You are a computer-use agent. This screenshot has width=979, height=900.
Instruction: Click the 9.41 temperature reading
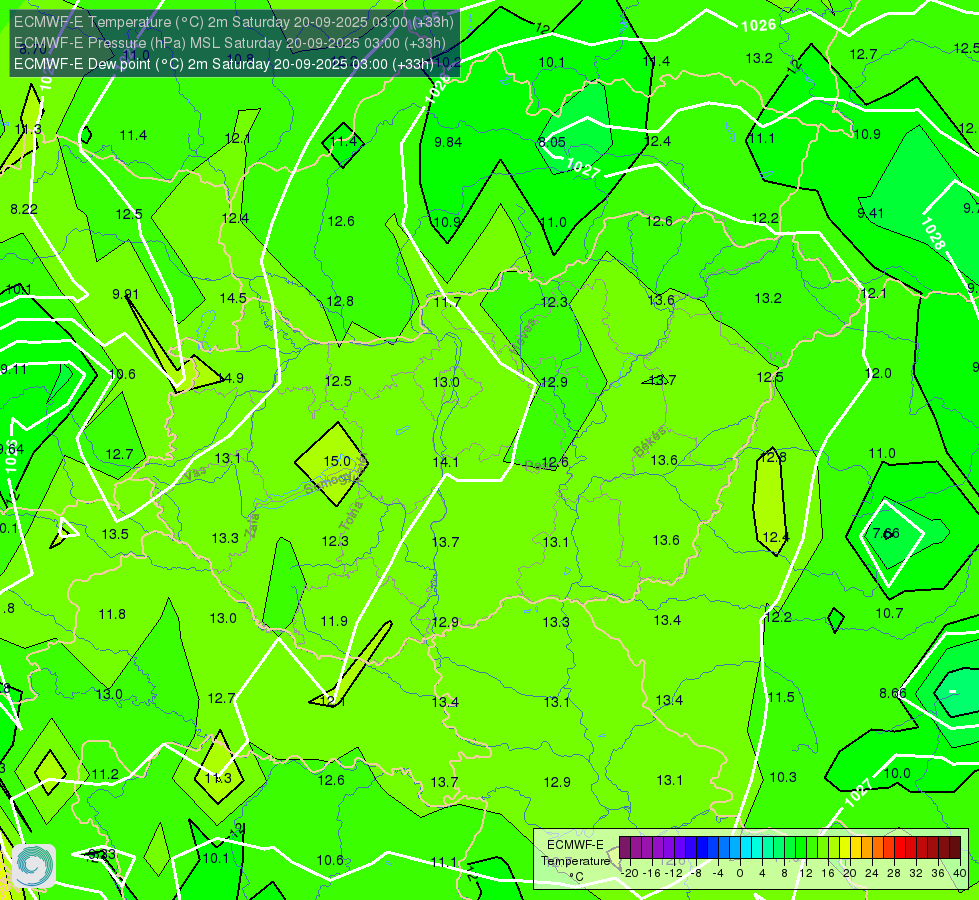[x=870, y=213]
